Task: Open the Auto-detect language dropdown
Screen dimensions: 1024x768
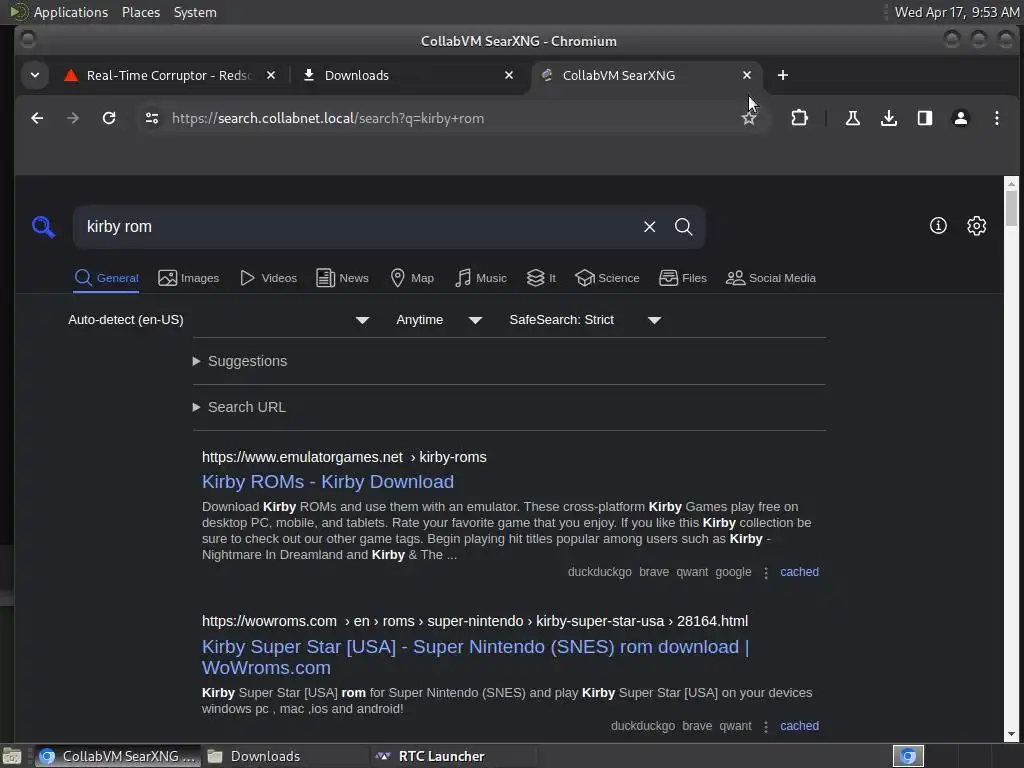Action: (219, 320)
